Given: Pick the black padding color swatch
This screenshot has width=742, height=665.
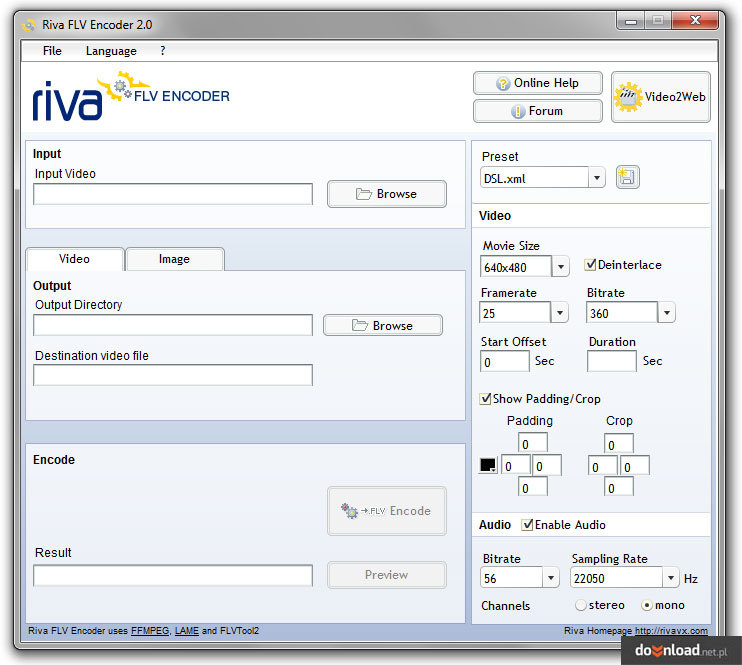Looking at the screenshot, I should point(488,465).
